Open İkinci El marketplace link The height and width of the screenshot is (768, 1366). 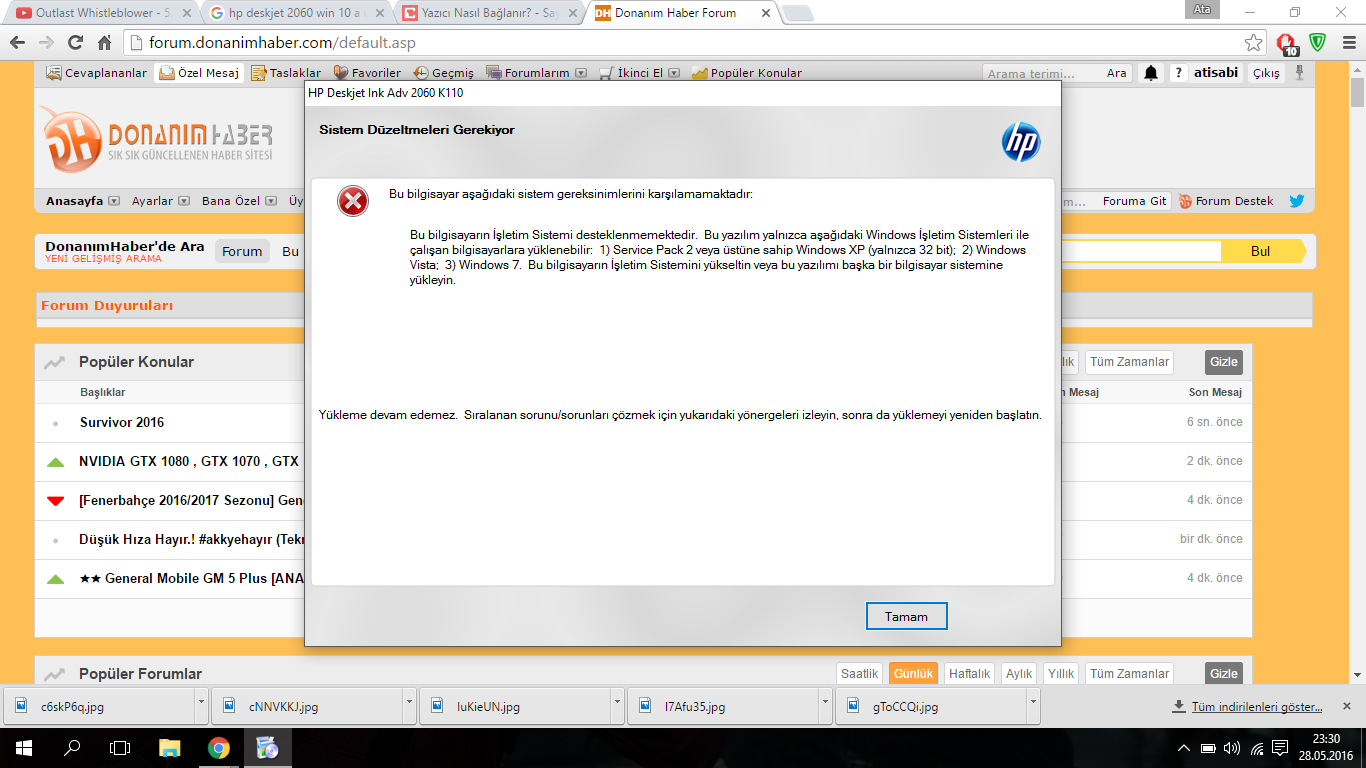pos(631,73)
